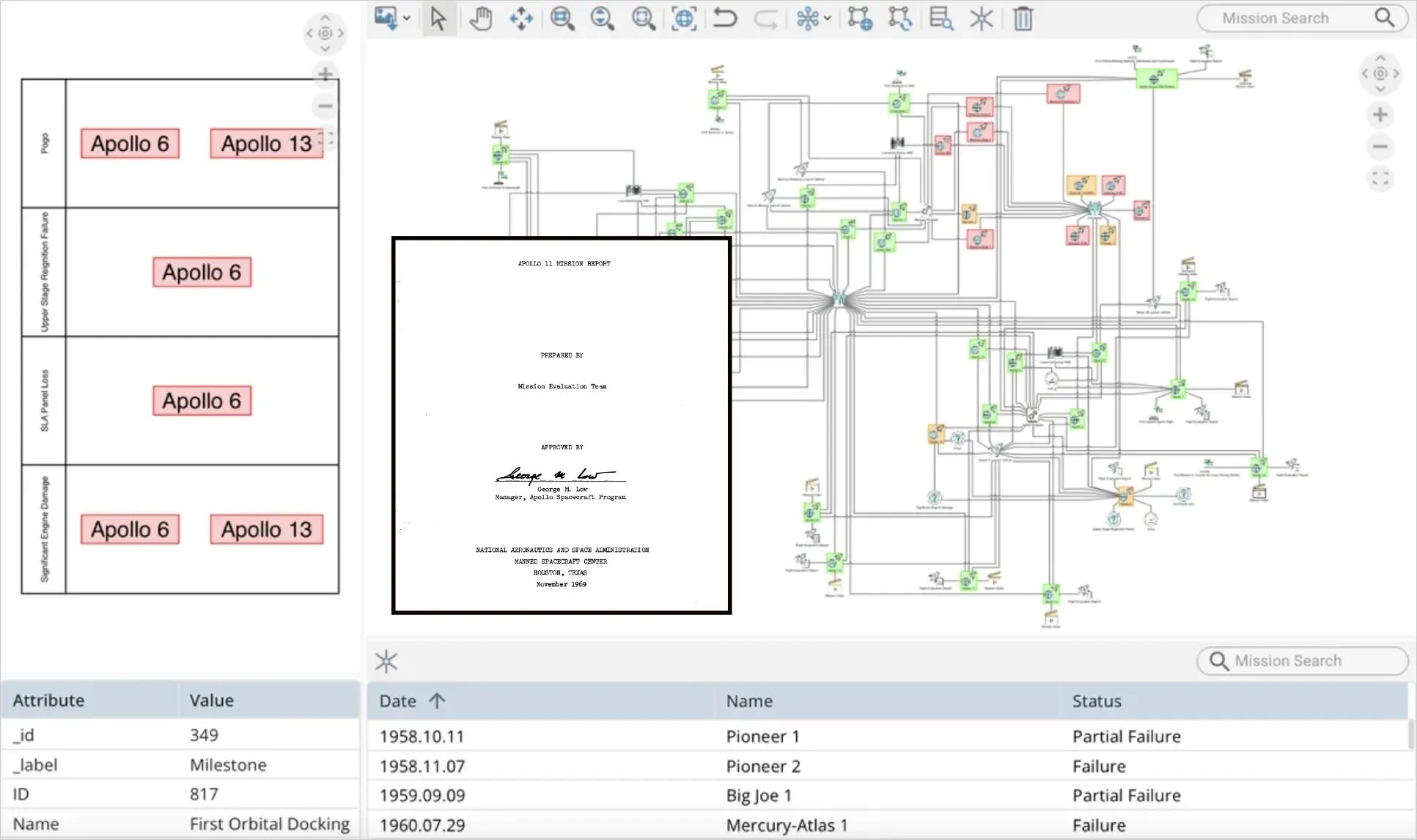Click the asterisk icon above the table
1417x840 pixels.
pos(386,661)
